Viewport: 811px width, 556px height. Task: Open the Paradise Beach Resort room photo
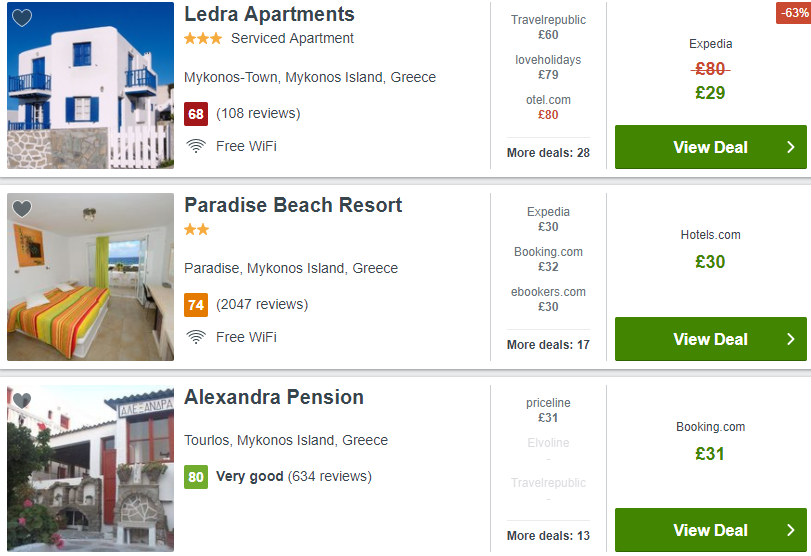pyautogui.click(x=91, y=277)
